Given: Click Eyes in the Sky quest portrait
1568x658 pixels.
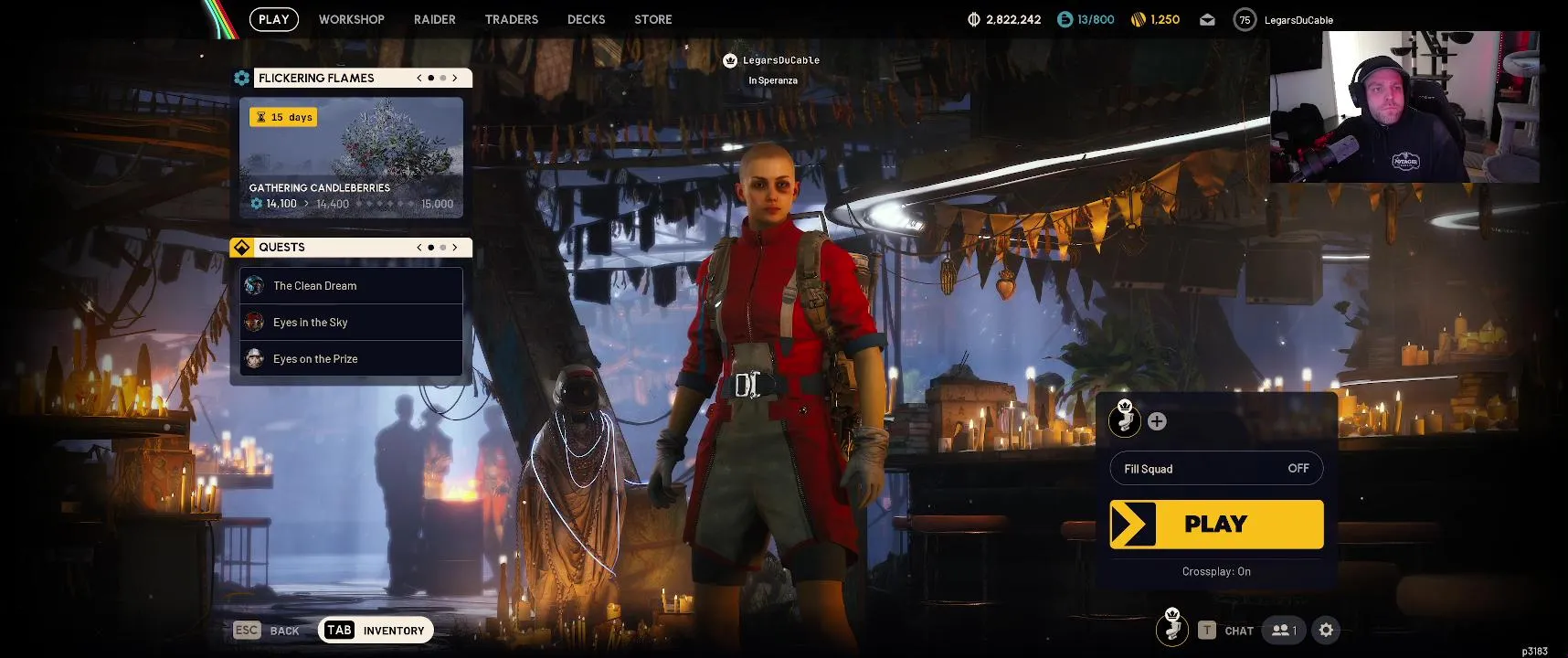Looking at the screenshot, I should [x=254, y=322].
